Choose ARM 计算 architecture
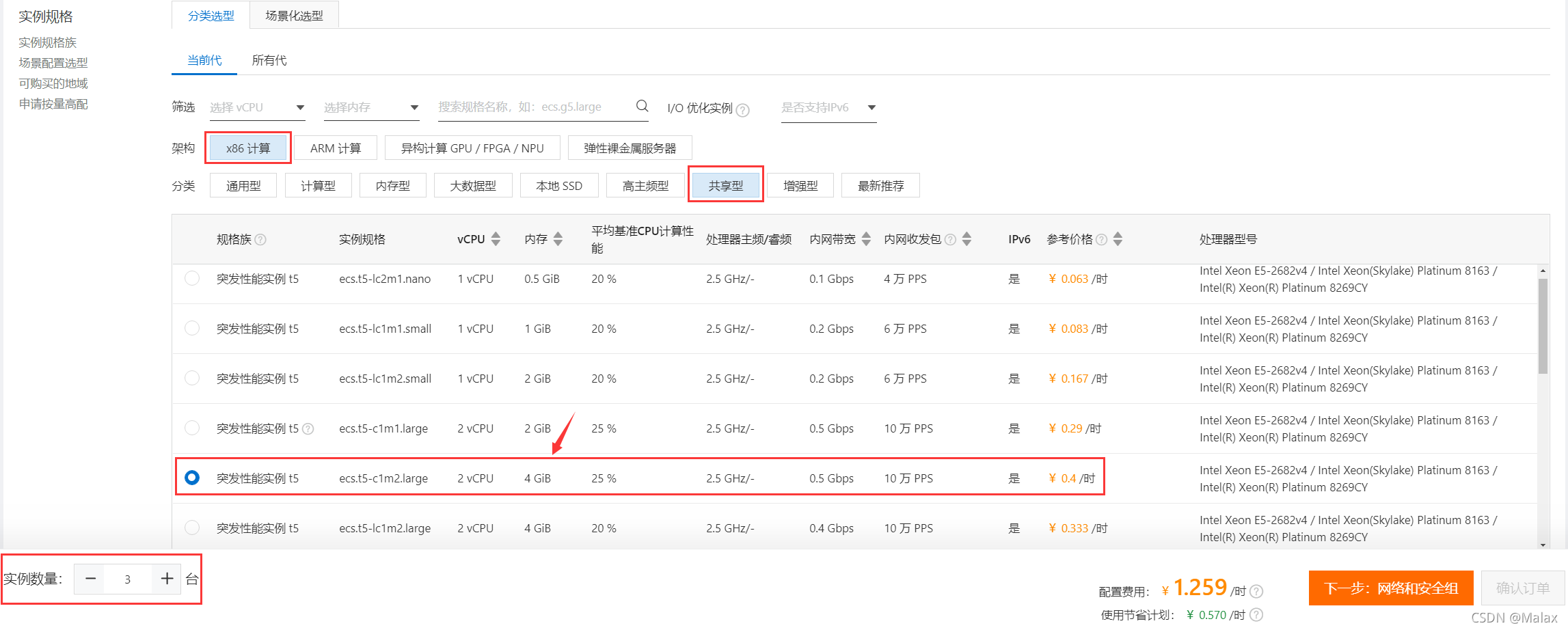The height and width of the screenshot is (630, 1568). (336, 148)
